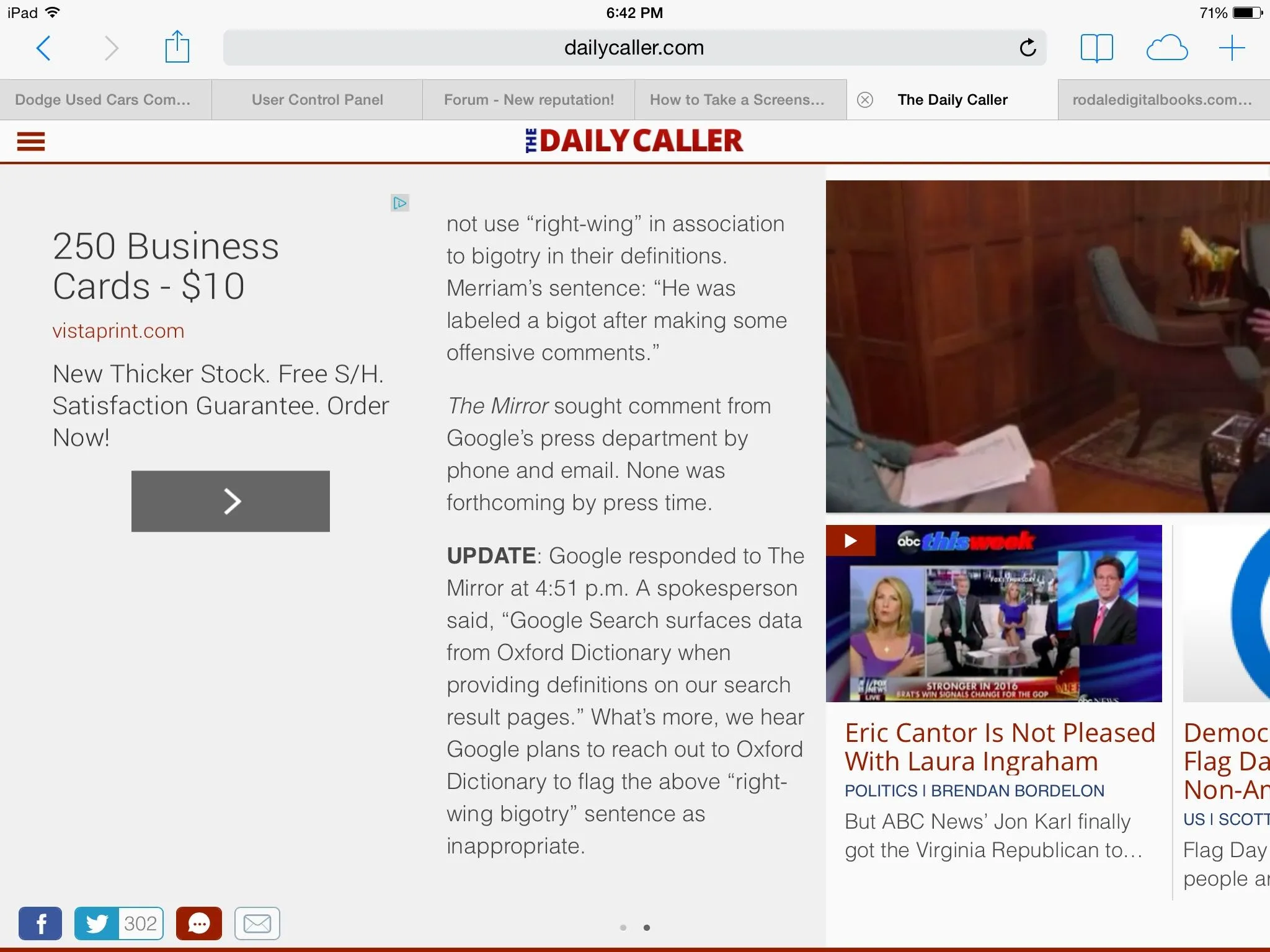Share article on Facebook
Screen dimensions: 1270x952
[x=40, y=923]
